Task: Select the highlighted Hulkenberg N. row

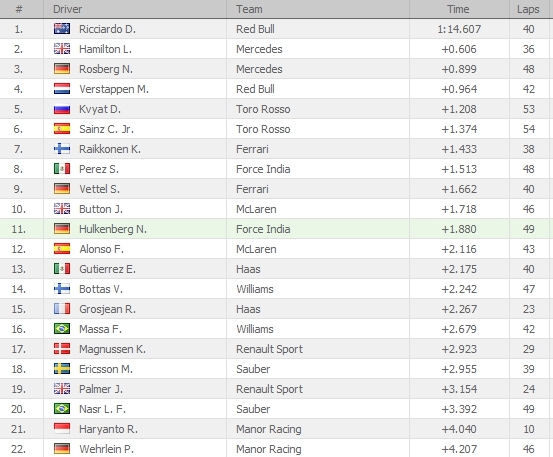Action: tap(276, 229)
